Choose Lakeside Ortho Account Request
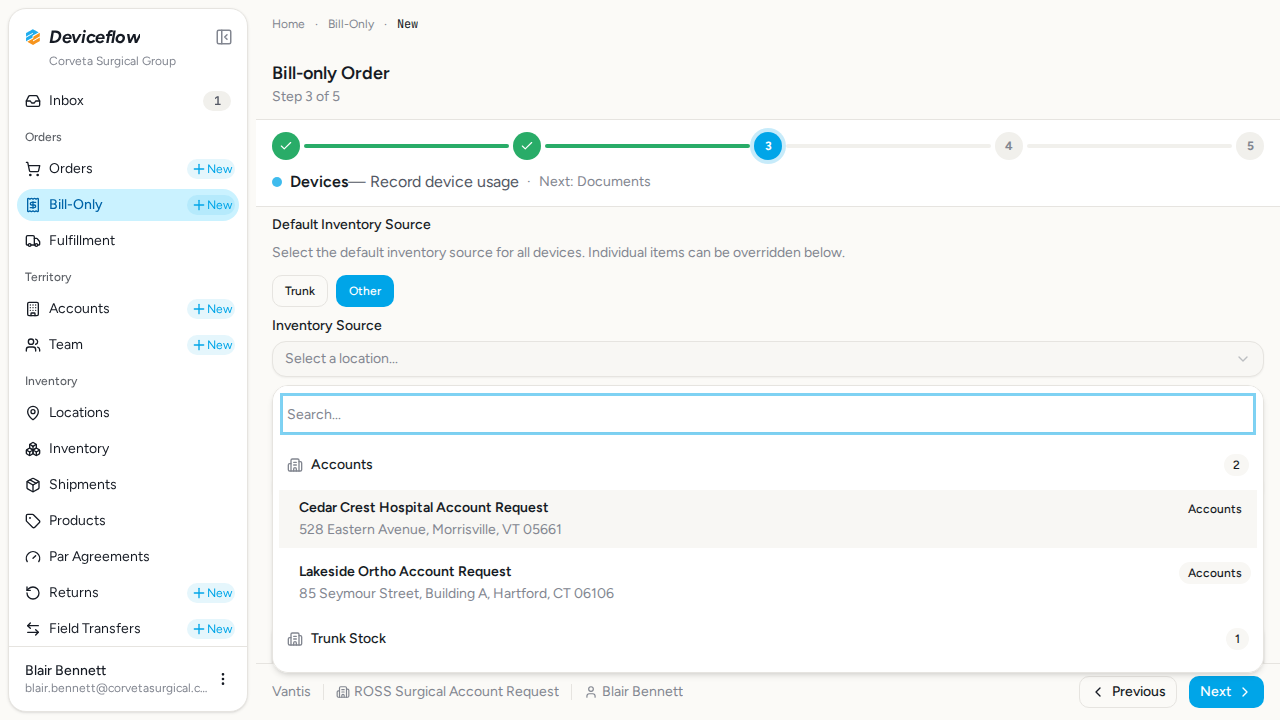1280x720 pixels. (x=768, y=583)
